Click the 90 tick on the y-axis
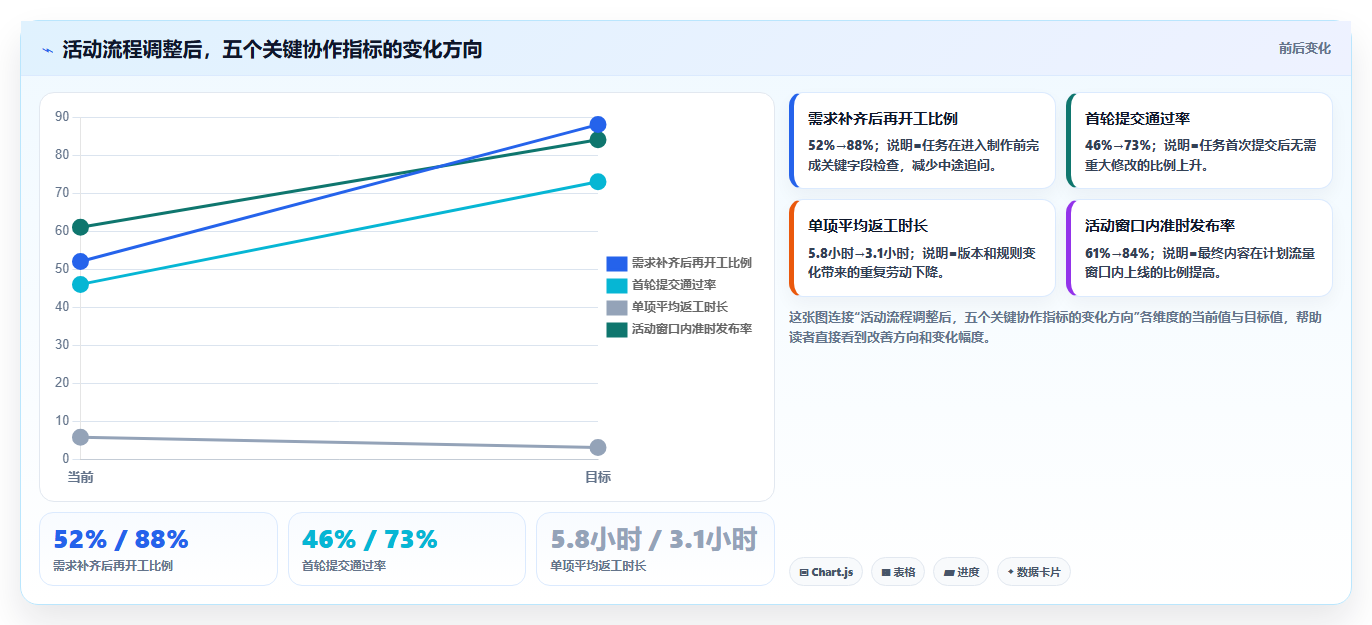The width and height of the screenshot is (1372, 625). (62, 117)
